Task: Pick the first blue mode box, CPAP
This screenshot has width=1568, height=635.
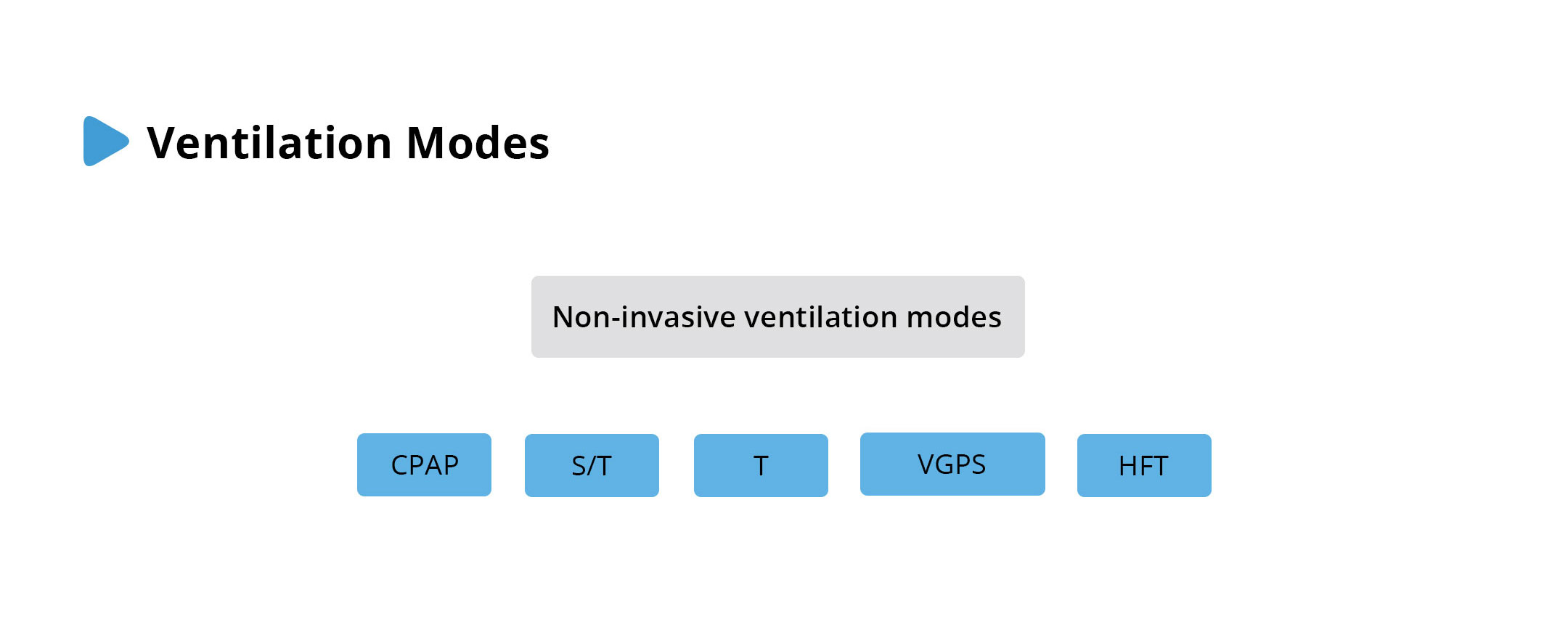Action: [424, 464]
